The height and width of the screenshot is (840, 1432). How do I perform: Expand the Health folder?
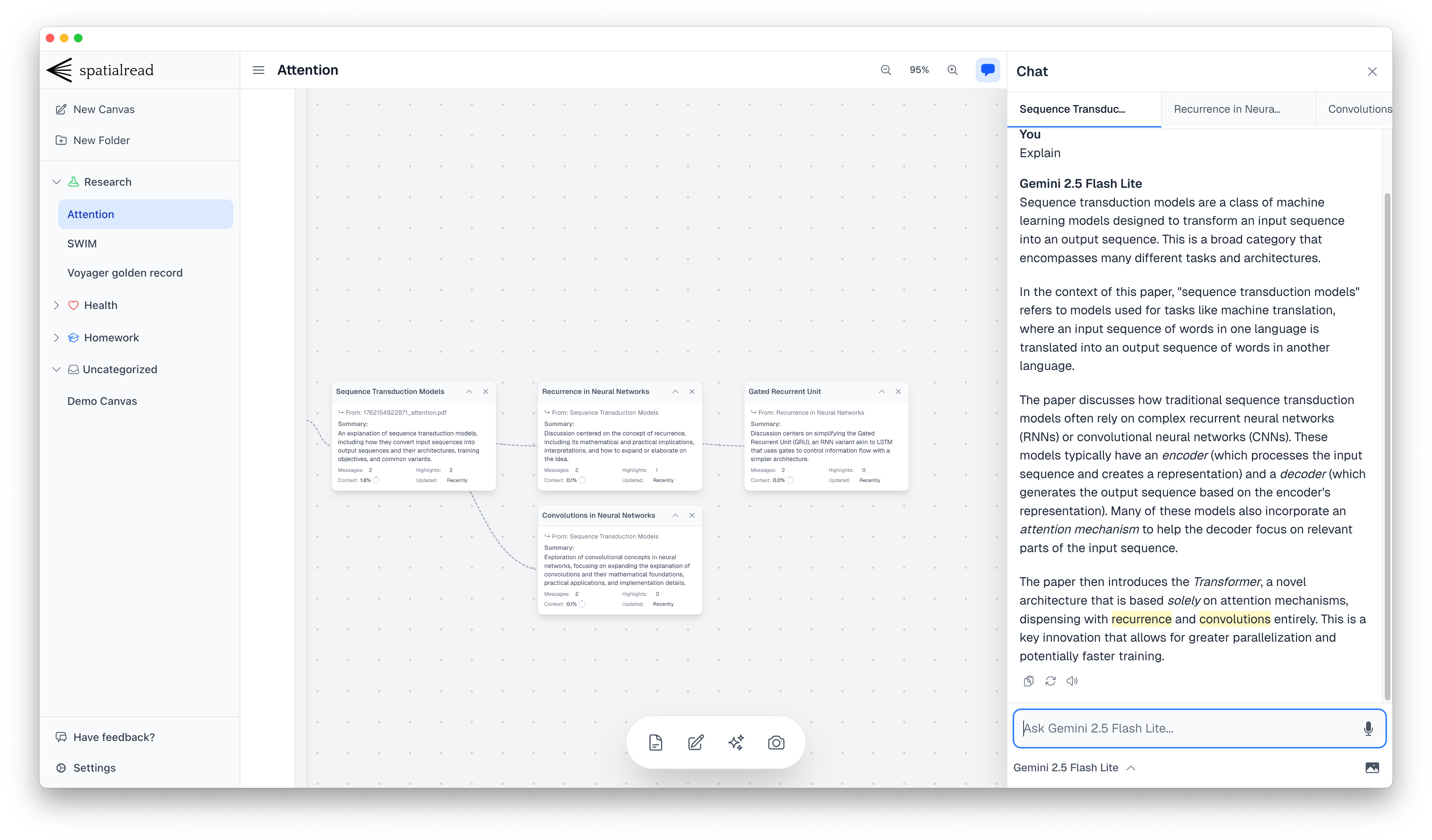[56, 305]
